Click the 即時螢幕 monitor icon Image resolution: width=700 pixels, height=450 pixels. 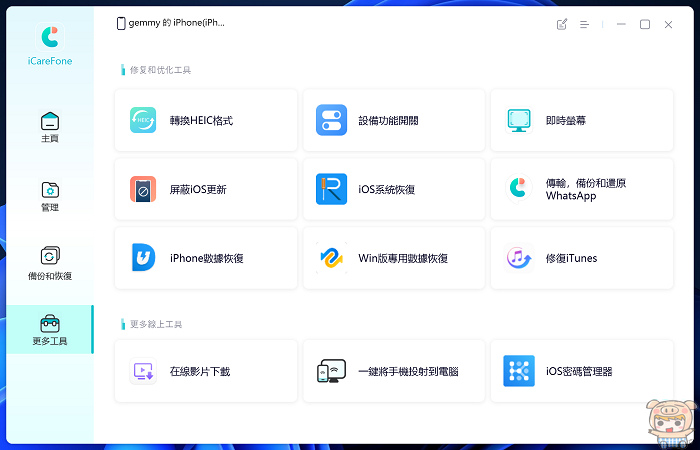519,120
